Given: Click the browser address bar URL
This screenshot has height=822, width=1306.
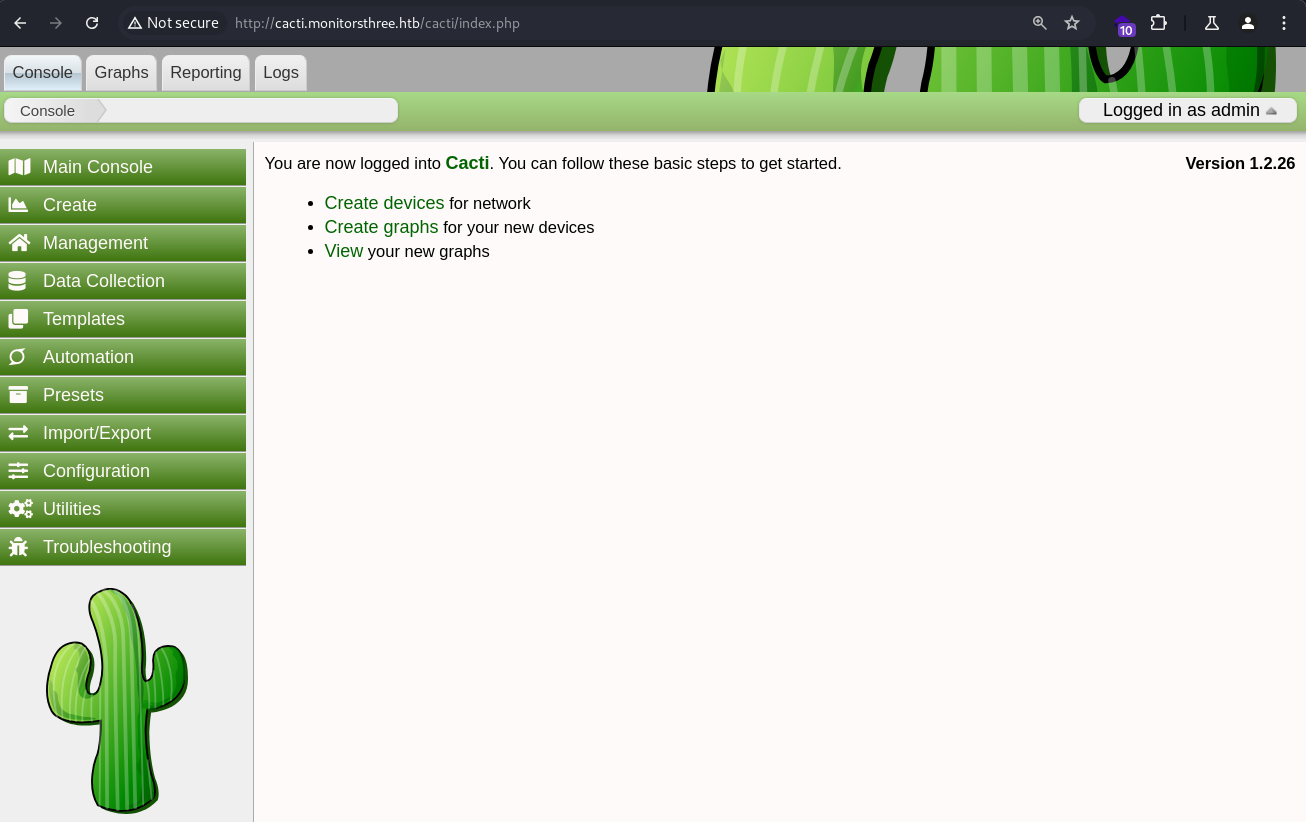Looking at the screenshot, I should pos(377,23).
